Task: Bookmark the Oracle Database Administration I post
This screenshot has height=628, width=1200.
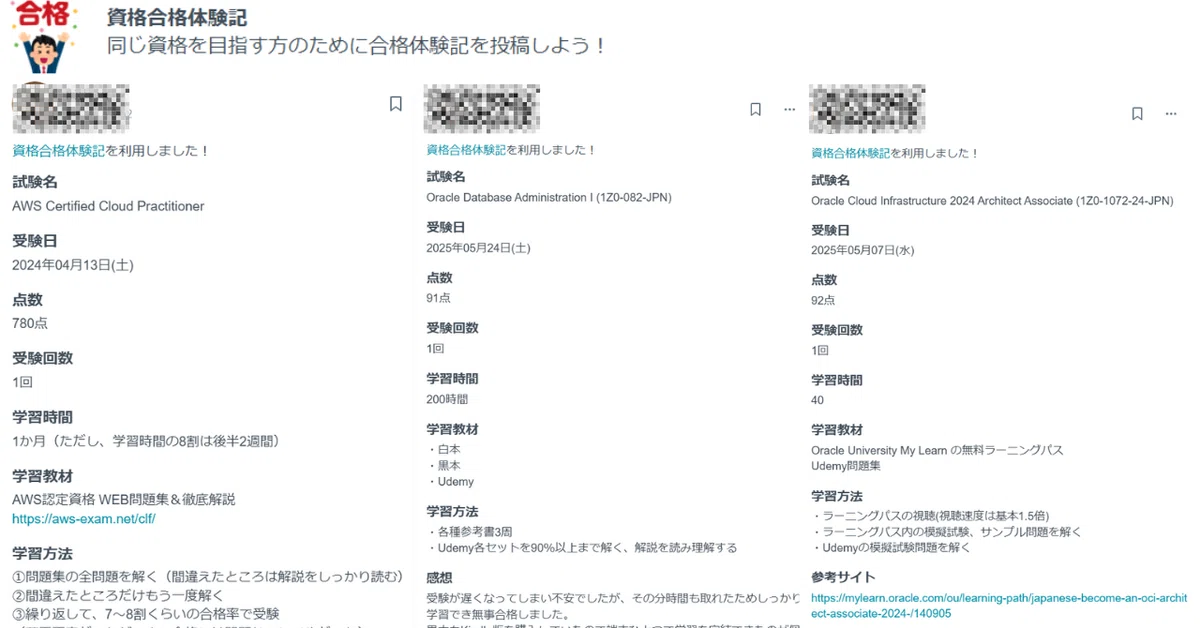Action: (x=756, y=109)
